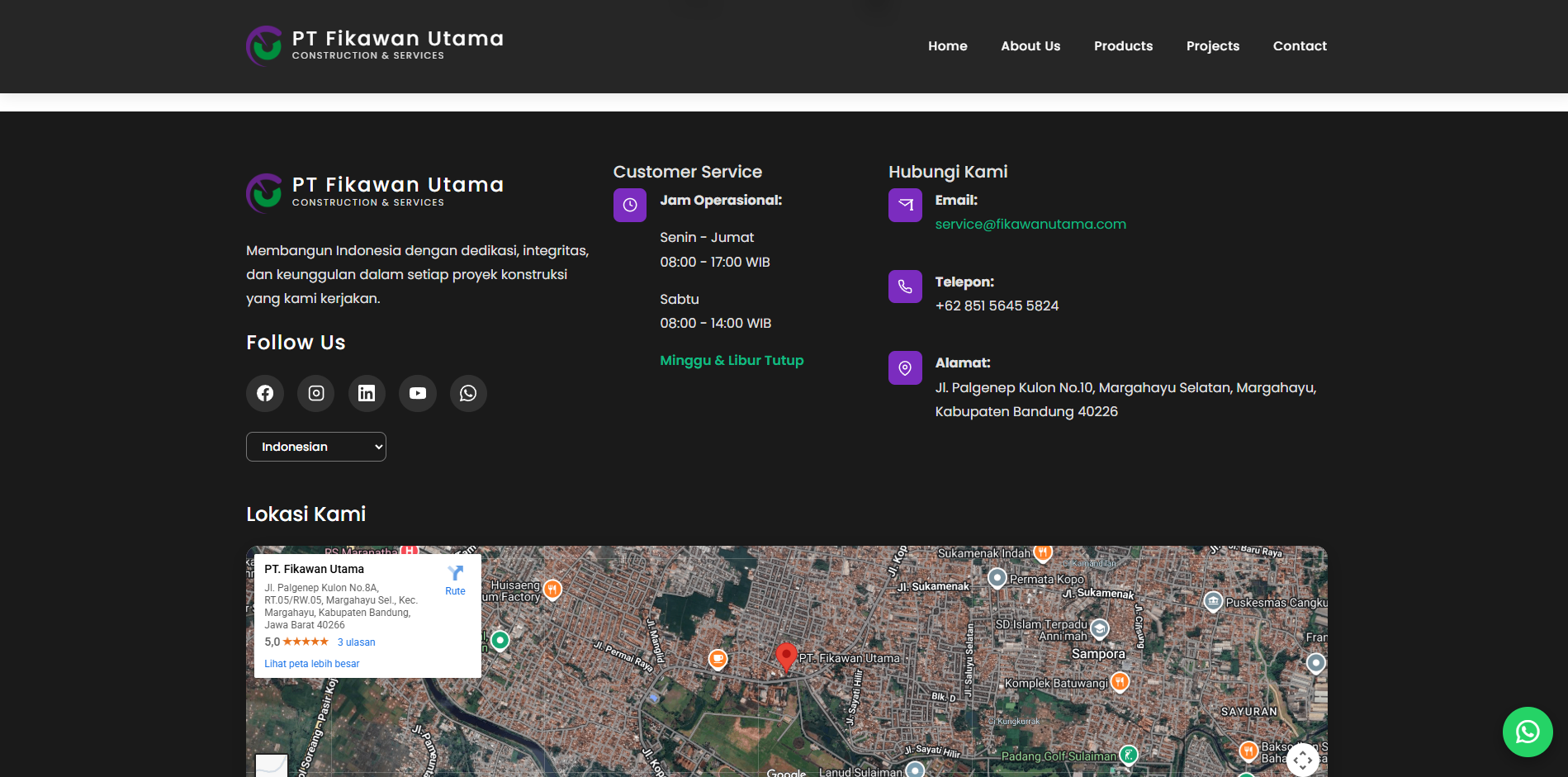Open the YouTube channel icon
This screenshot has height=777, width=1568.
point(418,393)
